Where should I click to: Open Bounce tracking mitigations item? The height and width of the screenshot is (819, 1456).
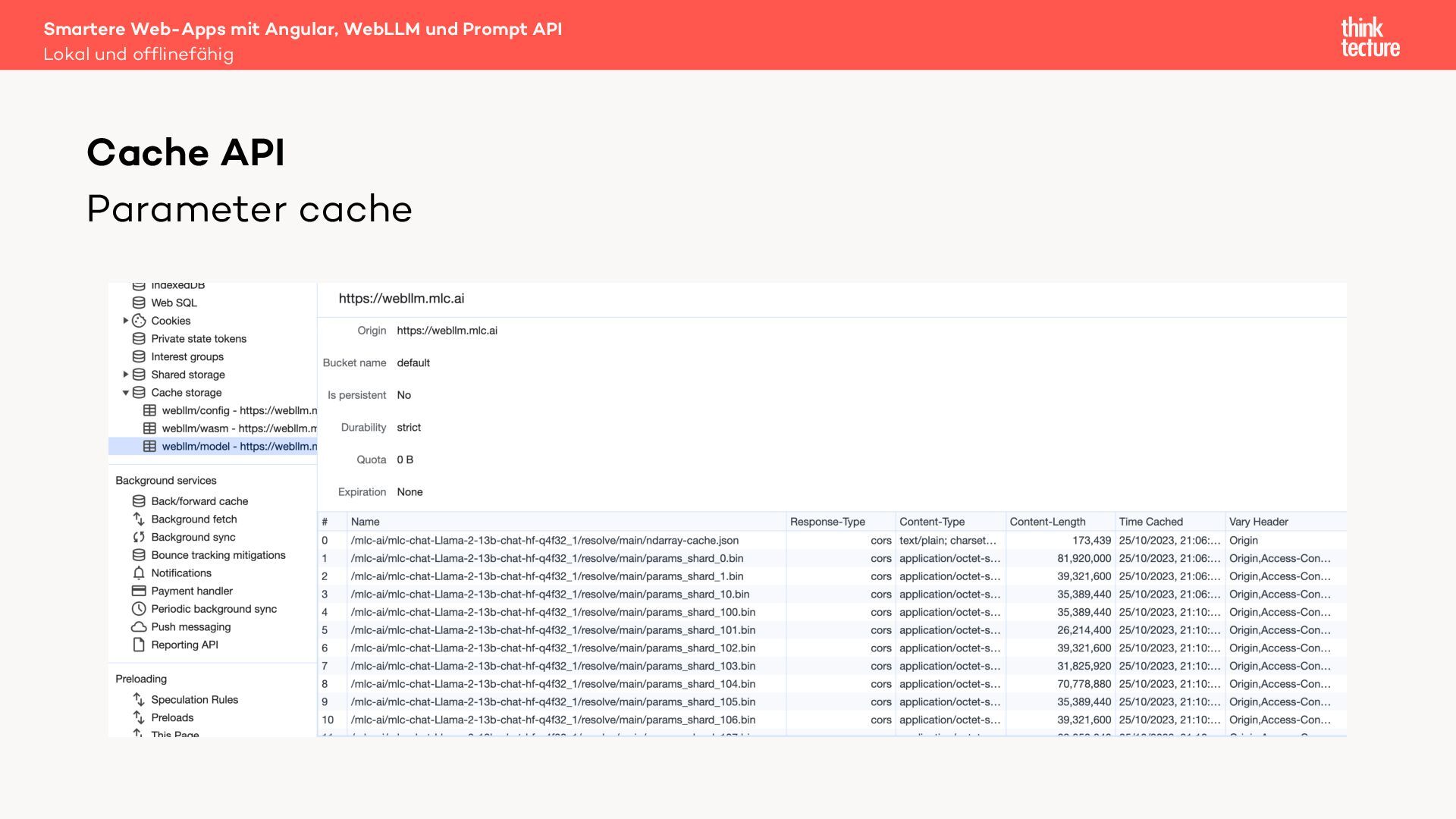(218, 555)
